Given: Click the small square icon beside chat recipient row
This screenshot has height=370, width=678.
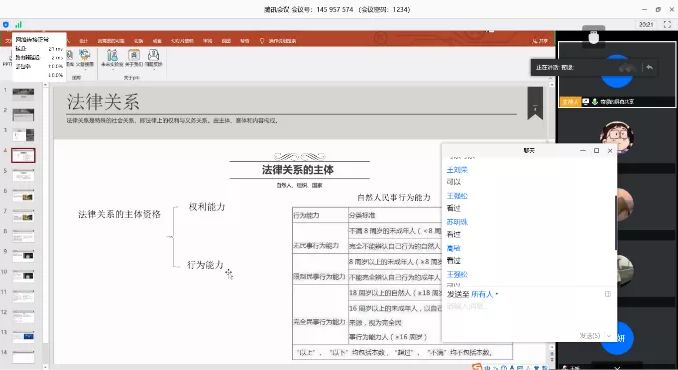Looking at the screenshot, I should tap(608, 294).
